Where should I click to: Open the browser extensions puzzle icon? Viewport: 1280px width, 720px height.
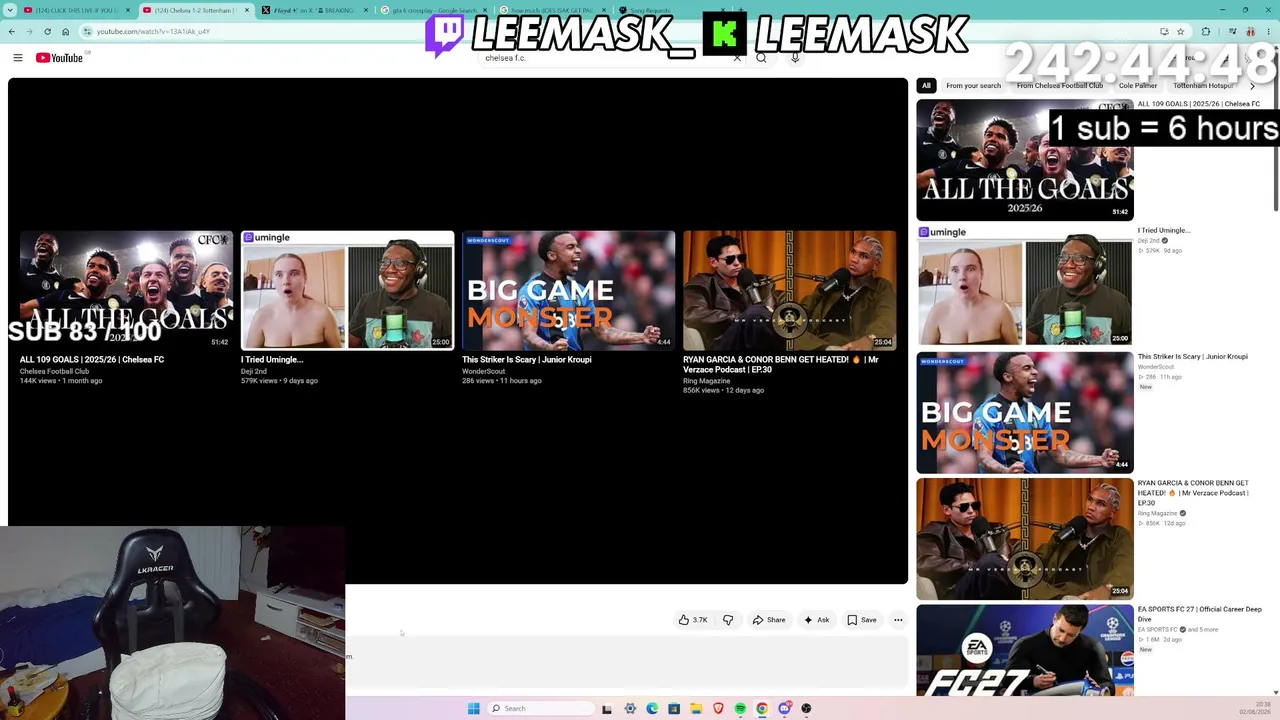tap(1206, 31)
